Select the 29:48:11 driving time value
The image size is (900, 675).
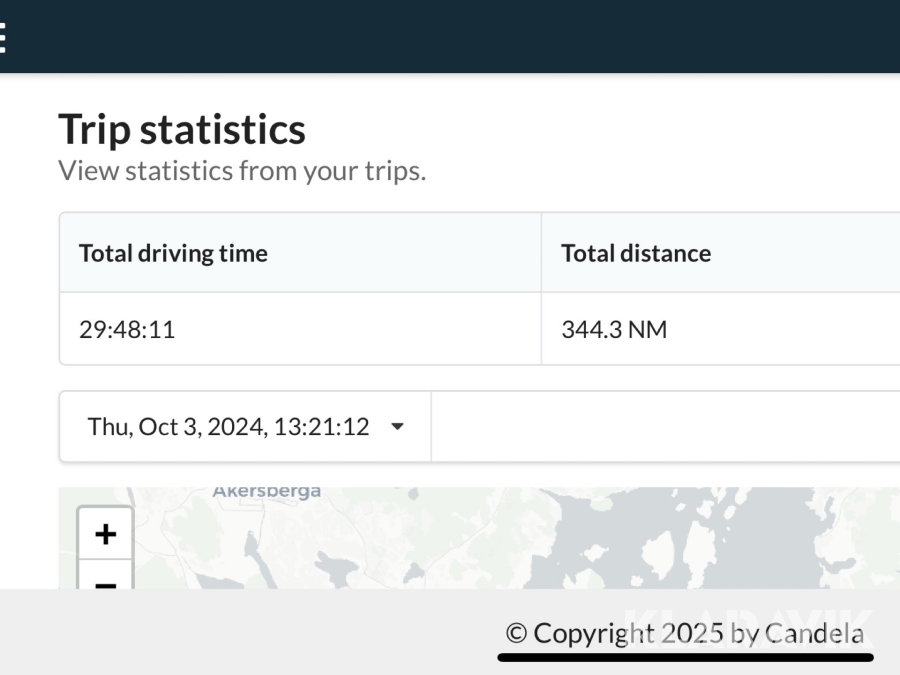[x=127, y=329]
